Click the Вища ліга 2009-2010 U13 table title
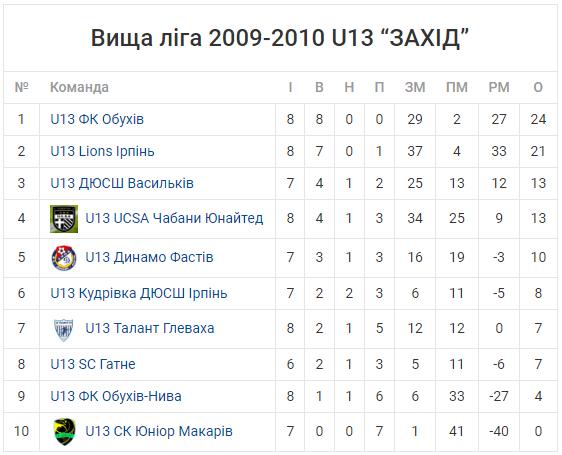This screenshot has height=455, width=562. (280, 38)
